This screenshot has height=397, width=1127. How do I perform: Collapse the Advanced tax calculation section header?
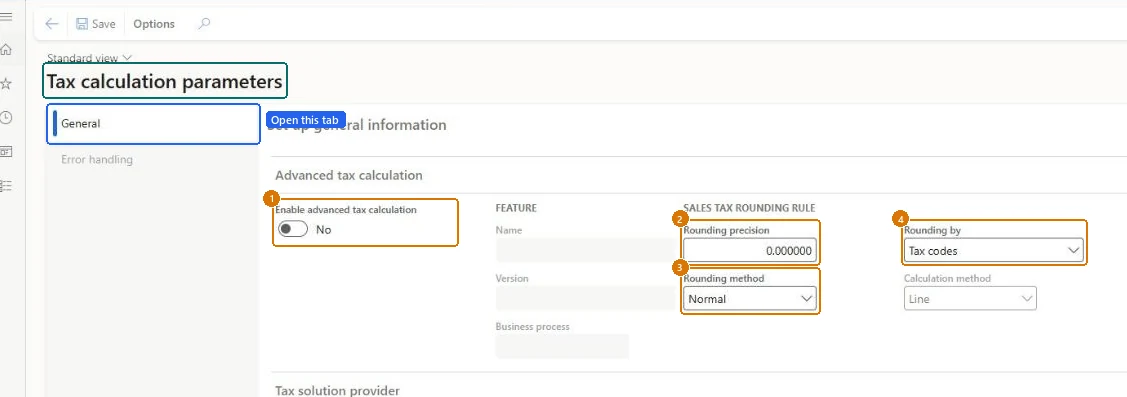point(349,175)
